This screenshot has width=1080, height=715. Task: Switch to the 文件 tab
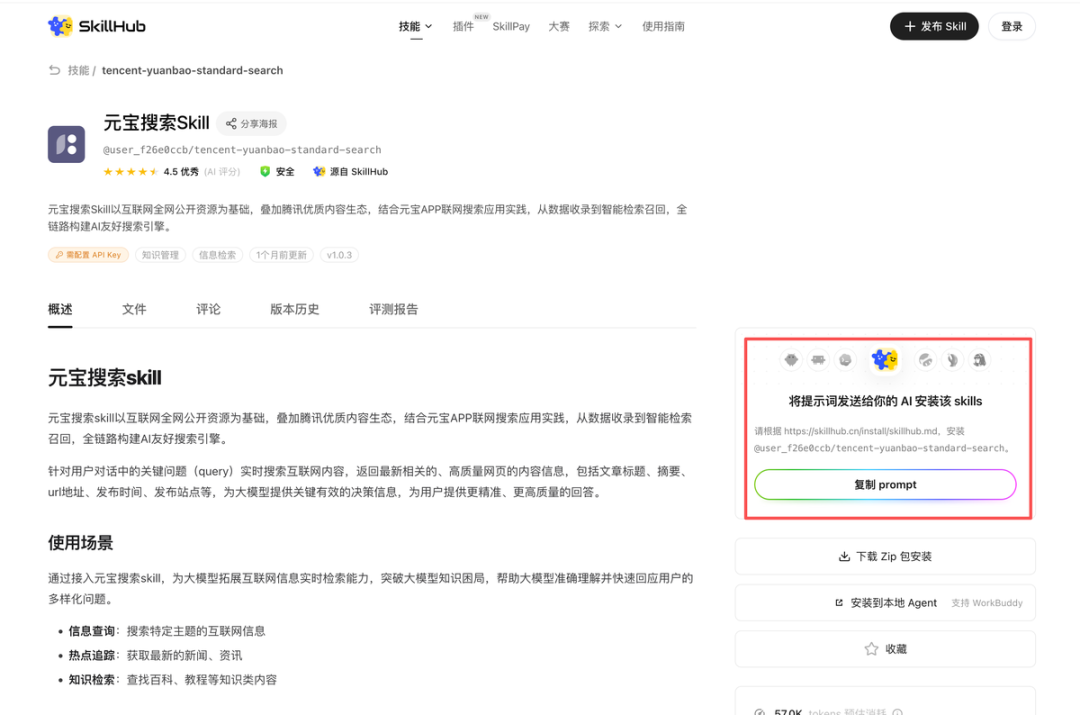click(x=134, y=309)
